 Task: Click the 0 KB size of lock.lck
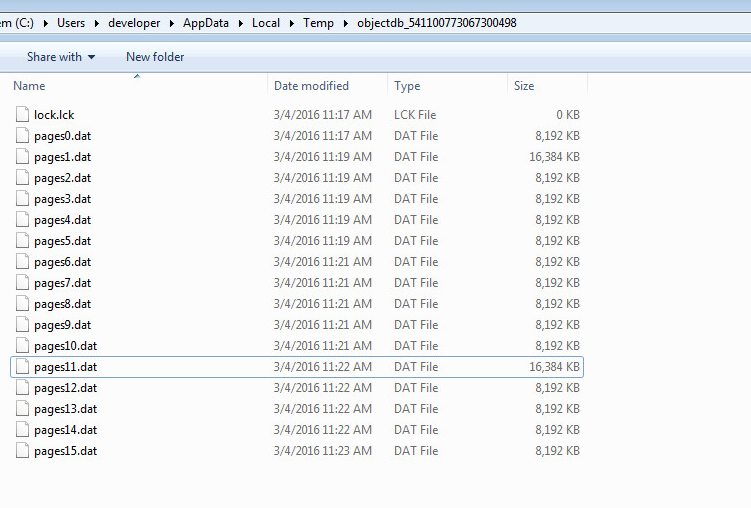coord(568,114)
